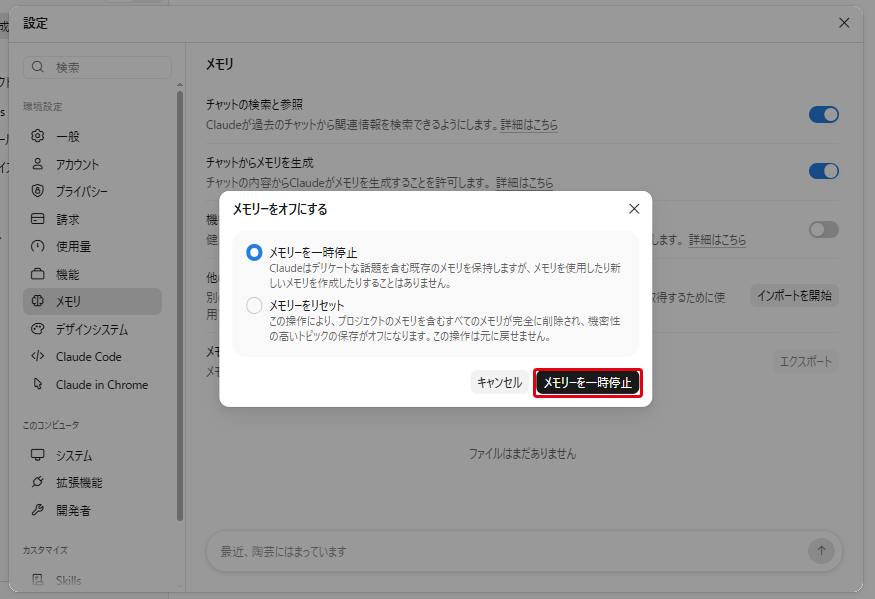Click the gear icon beside 一般
The image size is (875, 599).
pos(37,136)
